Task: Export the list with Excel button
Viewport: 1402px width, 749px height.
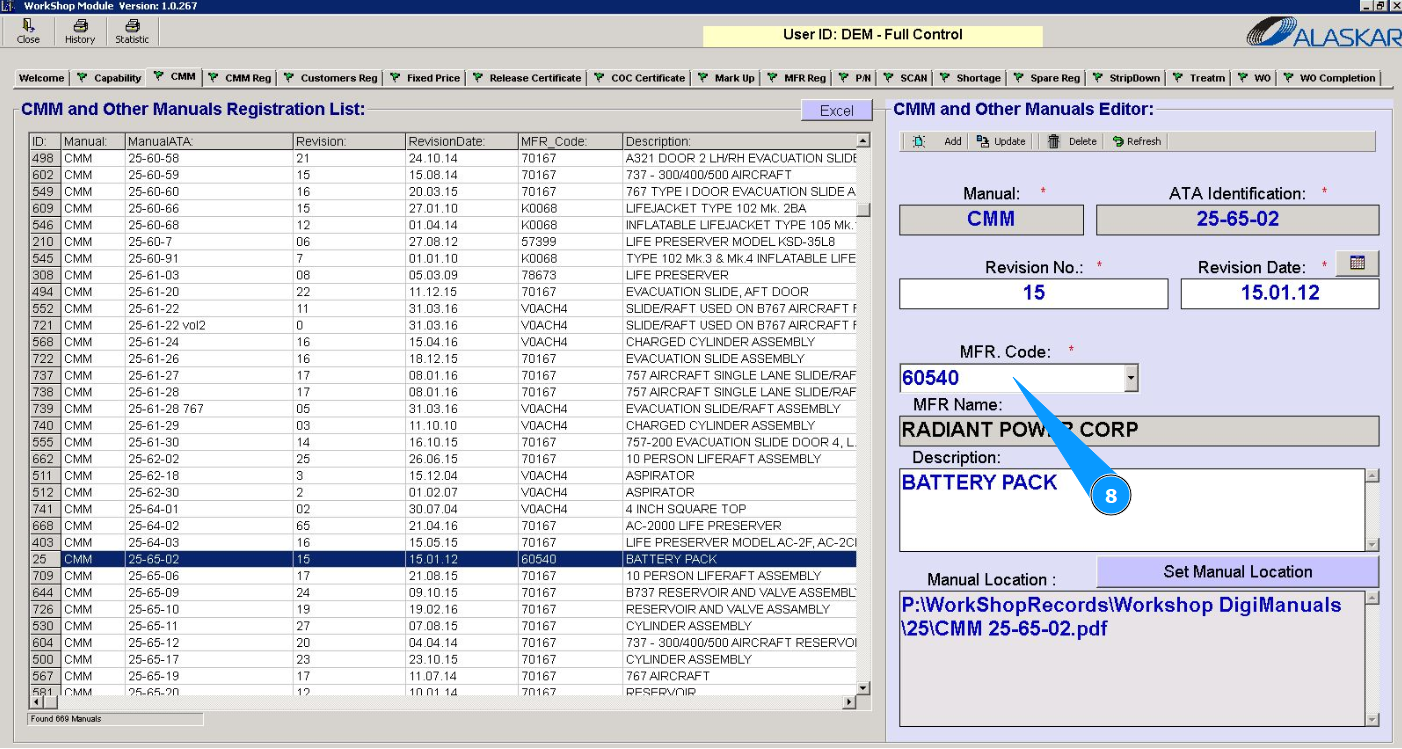Action: 836,111
